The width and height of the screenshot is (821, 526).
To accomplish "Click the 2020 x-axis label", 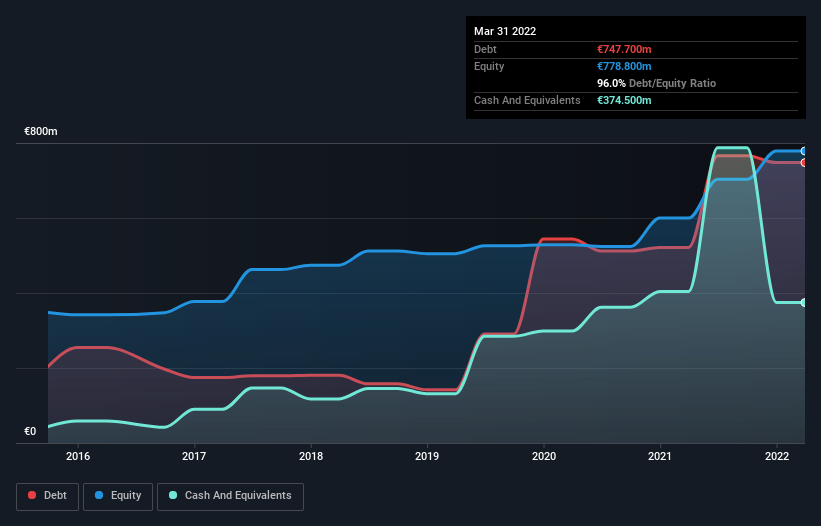I will pyautogui.click(x=544, y=456).
